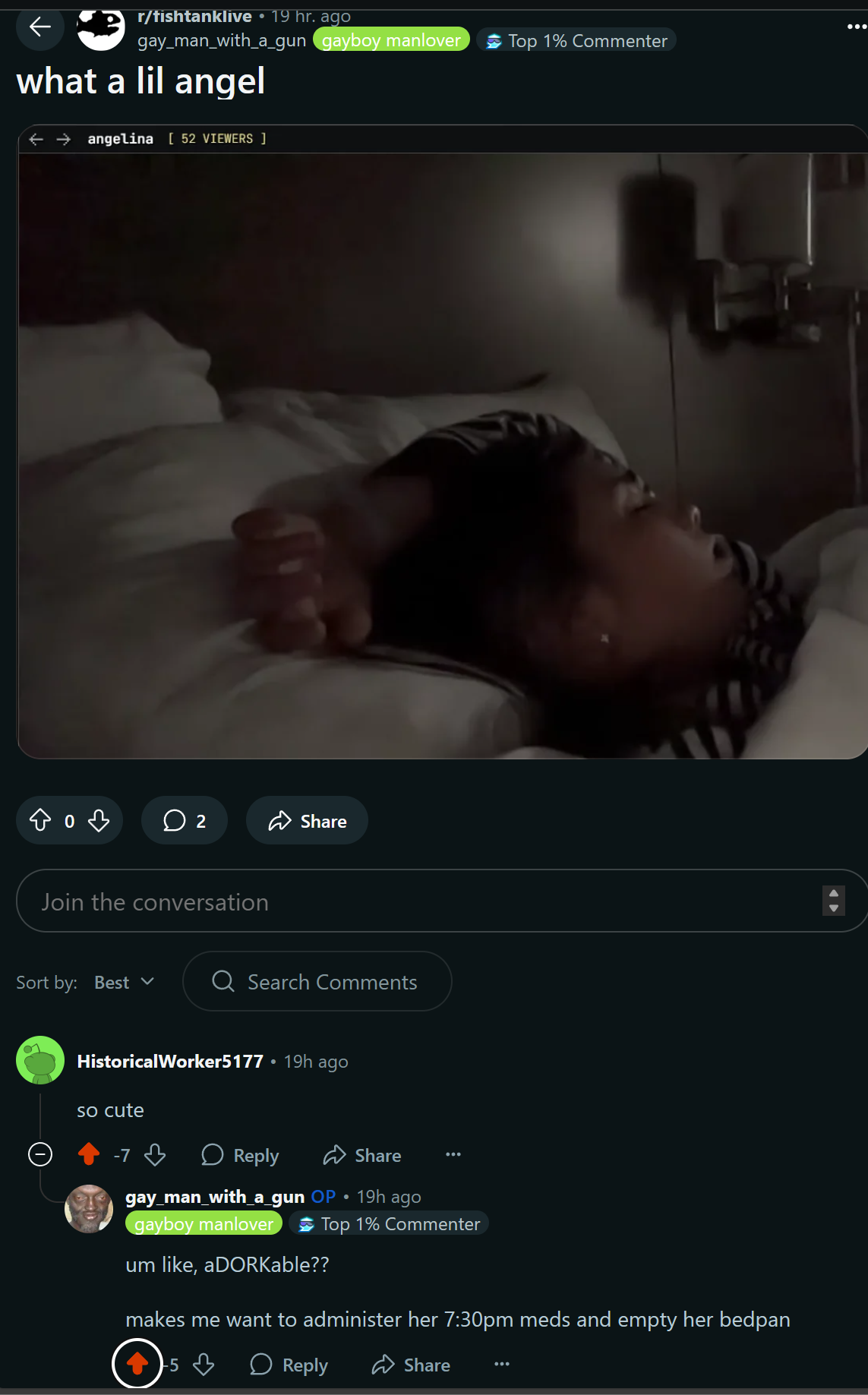
Task: Open more options on the 'so cute' comment
Action: pyautogui.click(x=453, y=1154)
